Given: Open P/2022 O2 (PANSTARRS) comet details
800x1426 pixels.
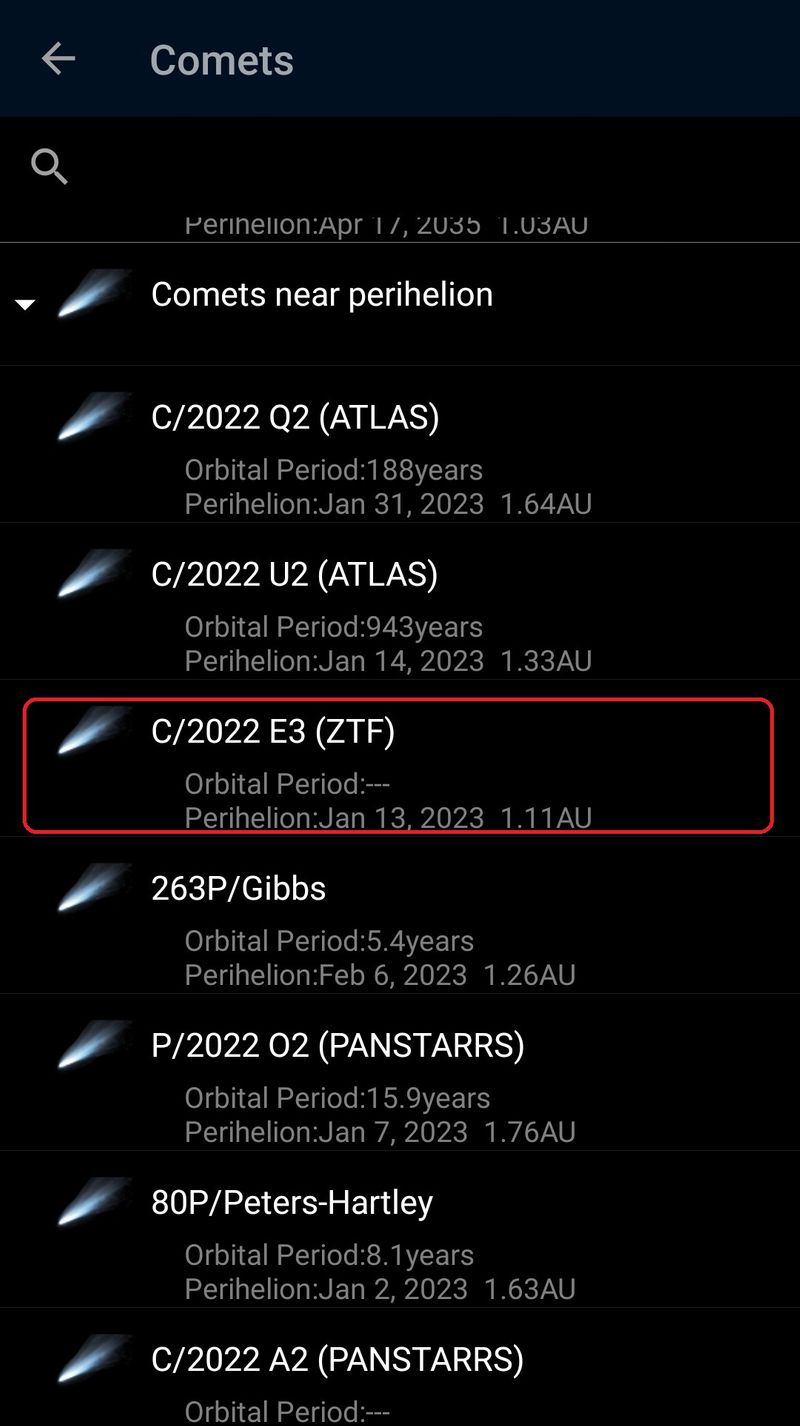Looking at the screenshot, I should (337, 1045).
